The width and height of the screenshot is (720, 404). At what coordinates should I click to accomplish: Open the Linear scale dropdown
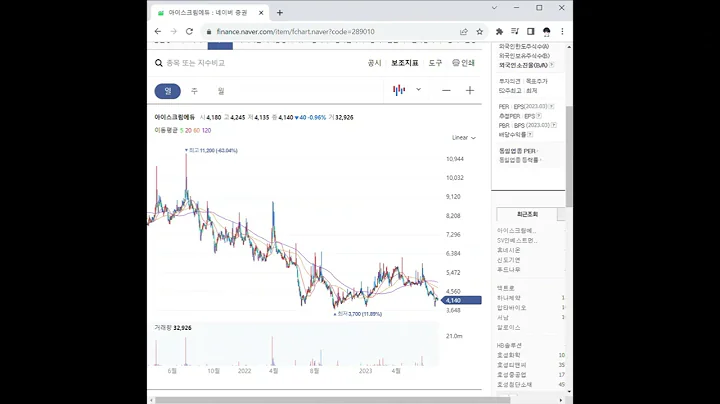[464, 138]
